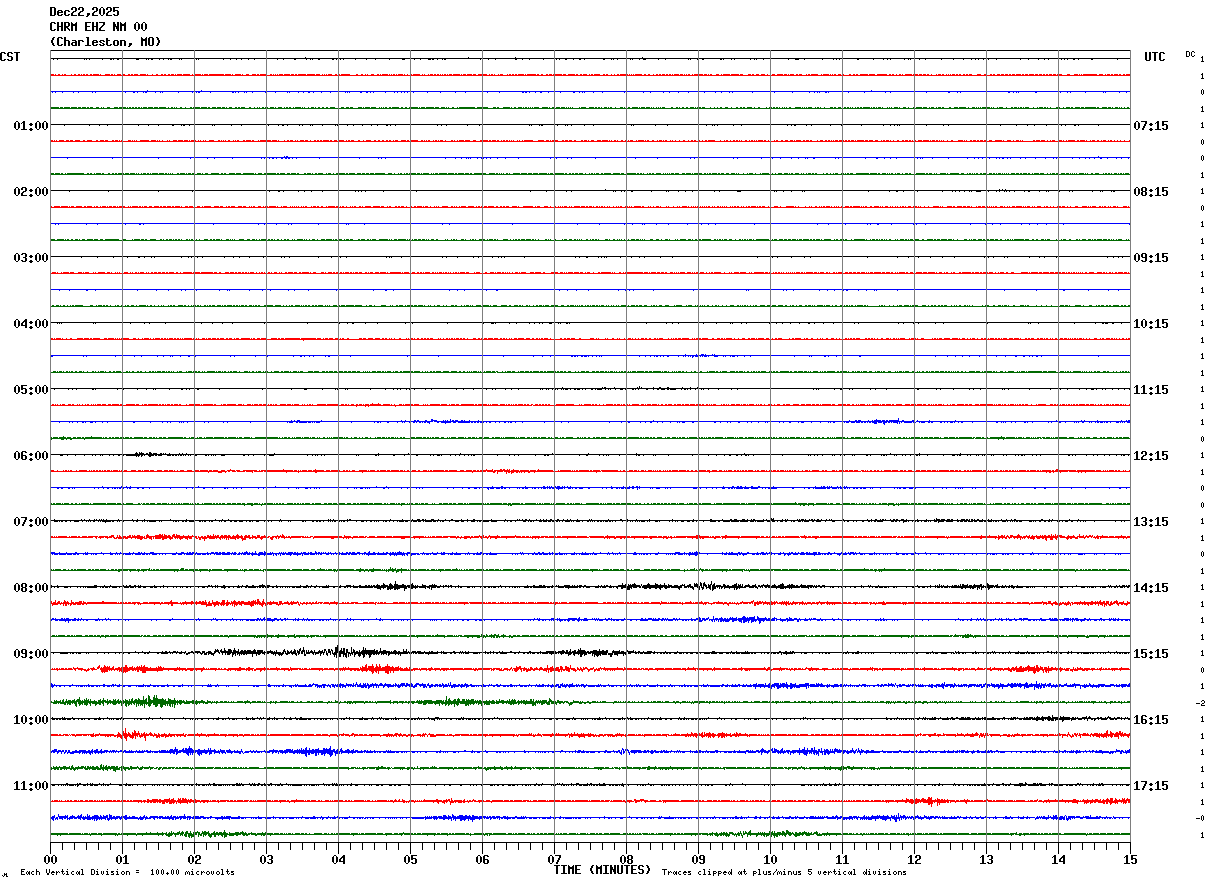Select the 04:00 CST time label
This screenshot has width=1210, height=886.
[31, 324]
